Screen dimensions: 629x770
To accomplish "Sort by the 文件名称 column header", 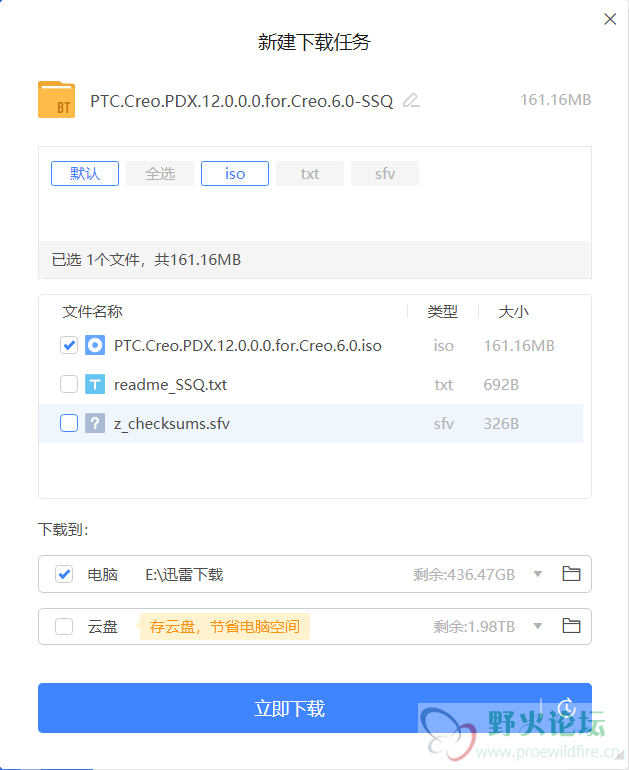I will click(x=92, y=311).
